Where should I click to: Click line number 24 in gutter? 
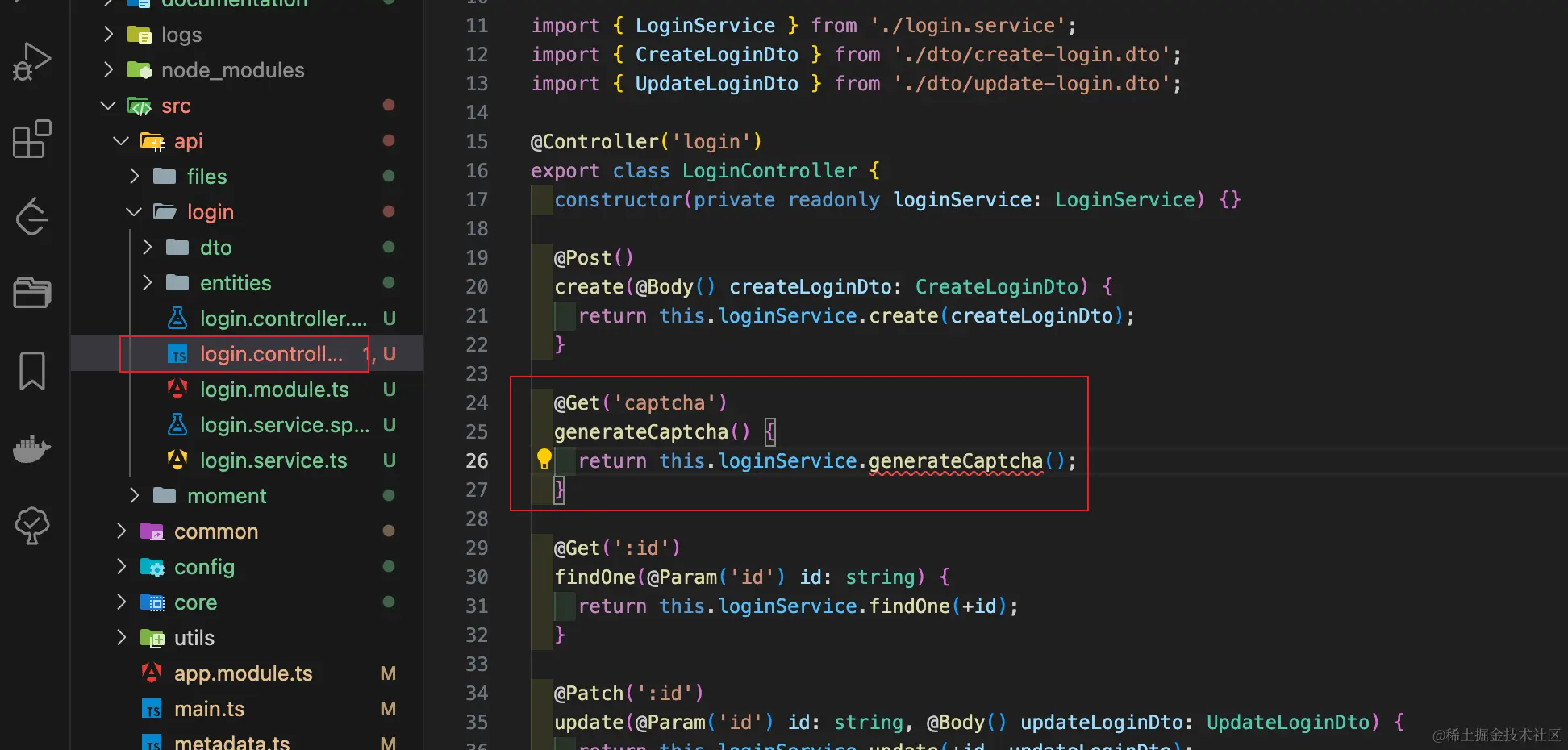pyautogui.click(x=477, y=402)
